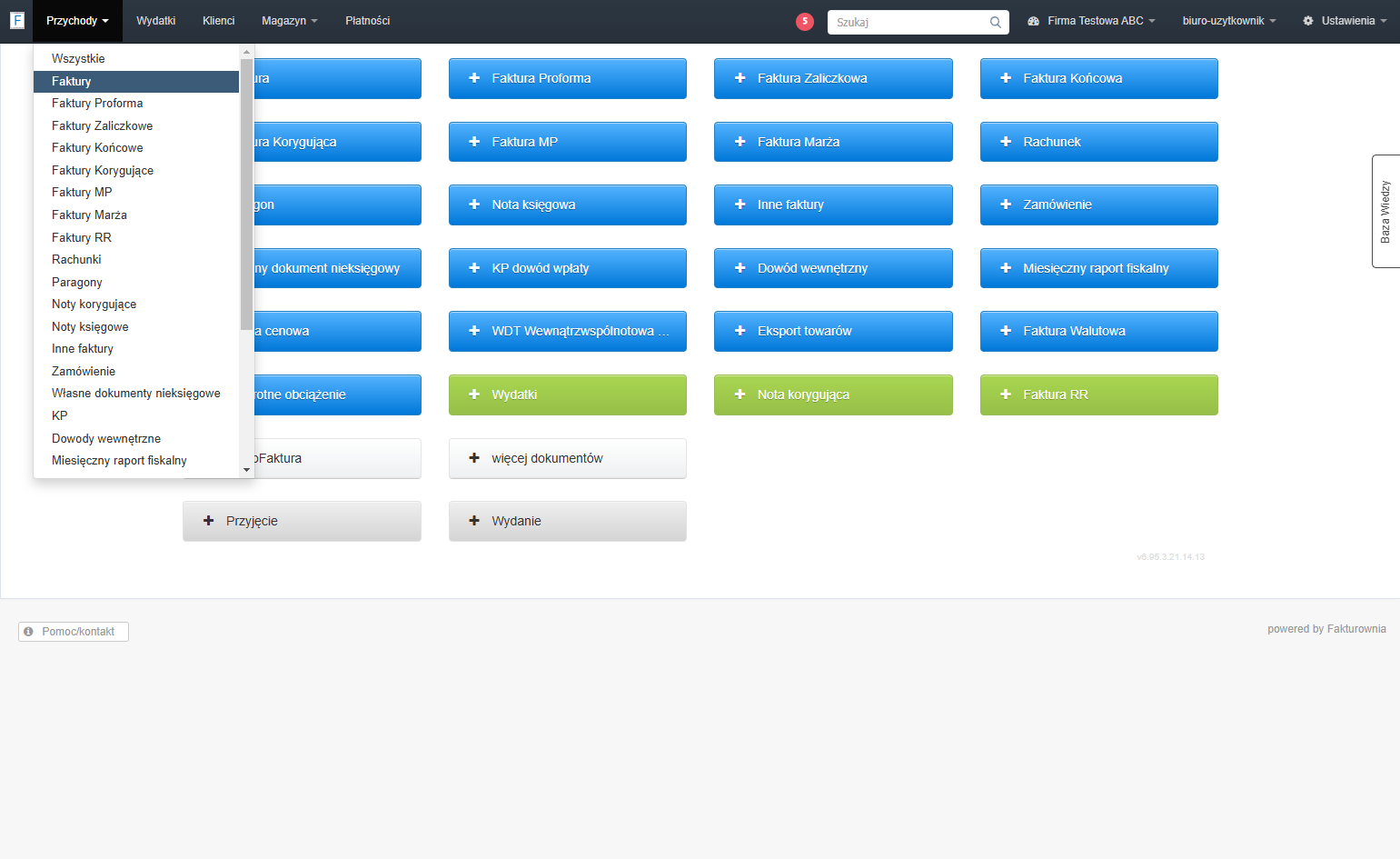Click the plus icon on KP dowód wpłaty
This screenshot has height=859, width=1400.
point(474,268)
